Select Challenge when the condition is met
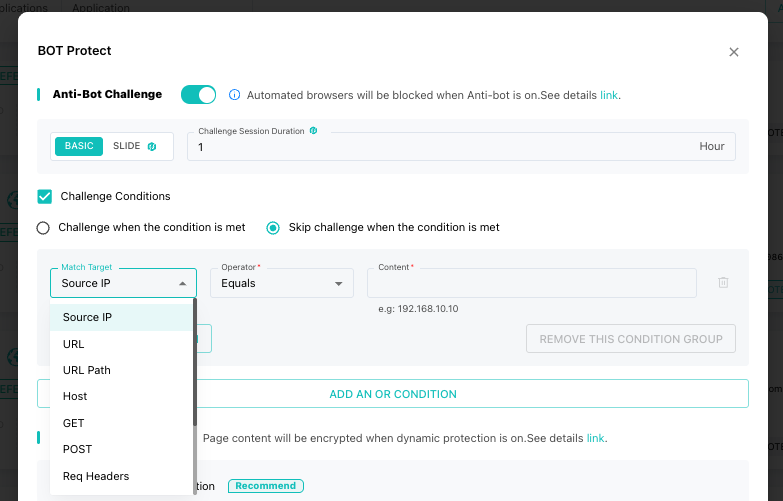Screen dimensions: 783x501 43,227
